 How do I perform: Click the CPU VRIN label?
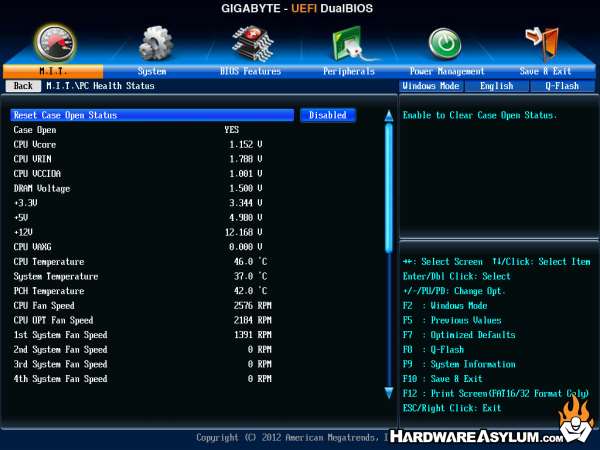[33, 159]
